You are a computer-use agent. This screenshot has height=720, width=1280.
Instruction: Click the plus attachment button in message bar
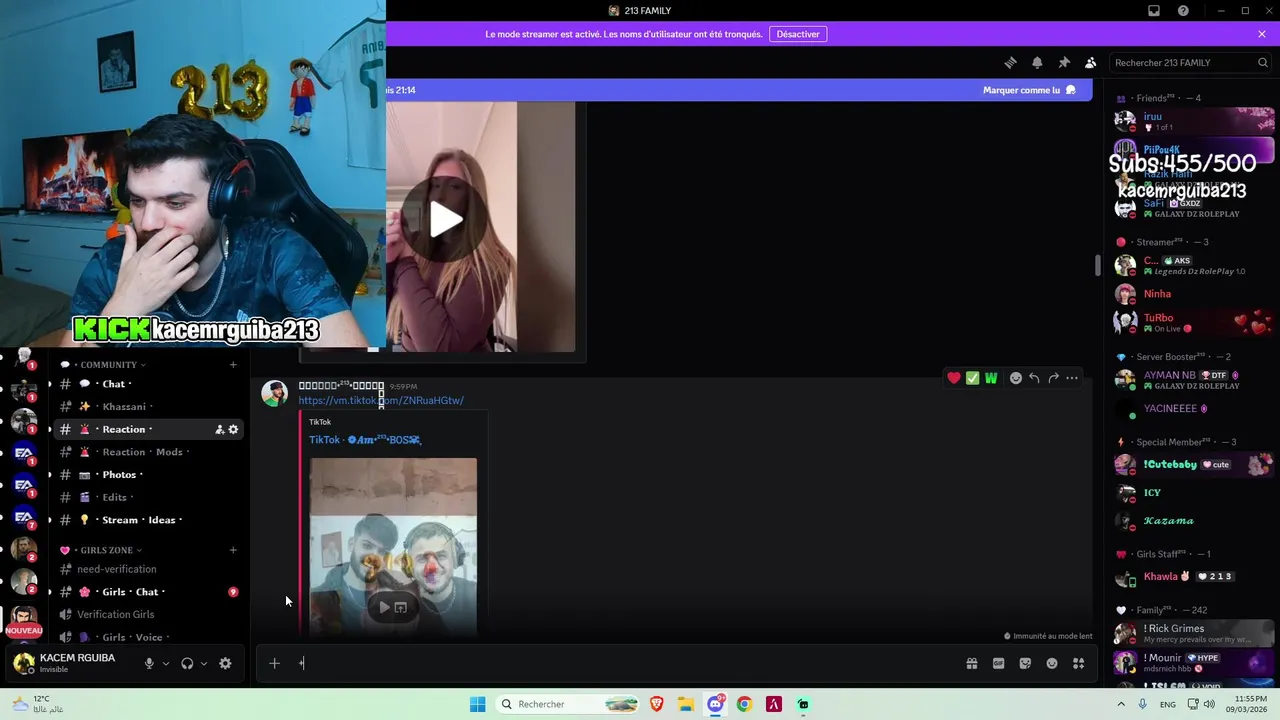pyautogui.click(x=274, y=663)
